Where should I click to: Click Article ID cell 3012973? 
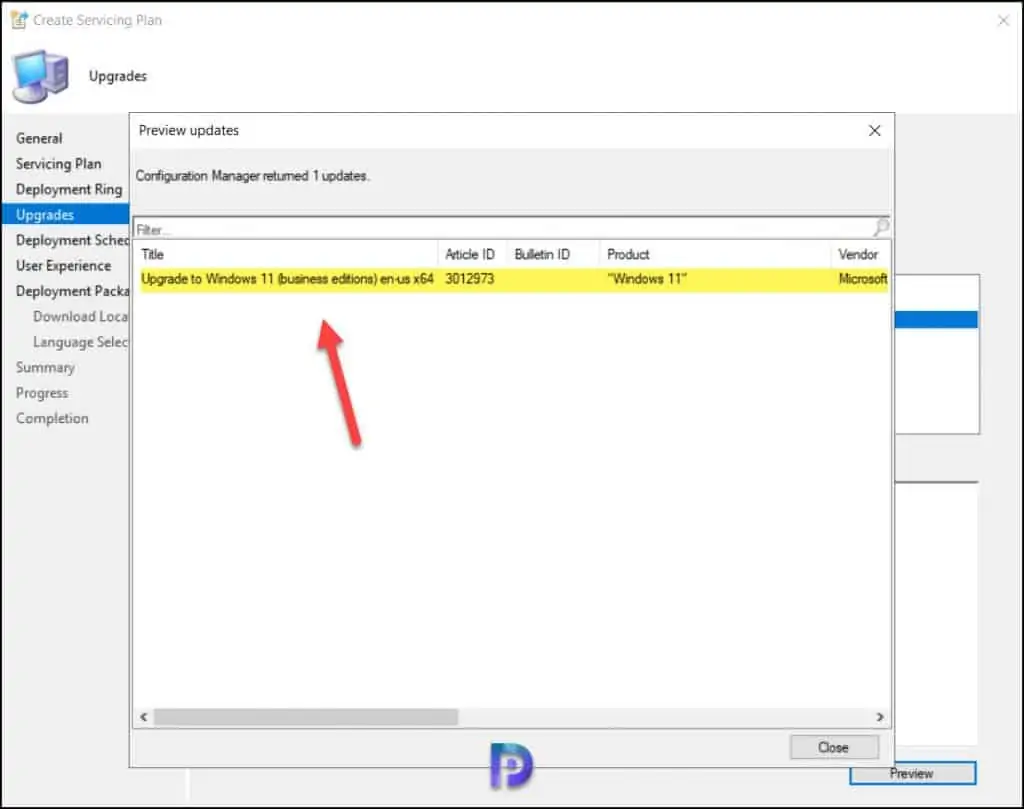(x=470, y=279)
